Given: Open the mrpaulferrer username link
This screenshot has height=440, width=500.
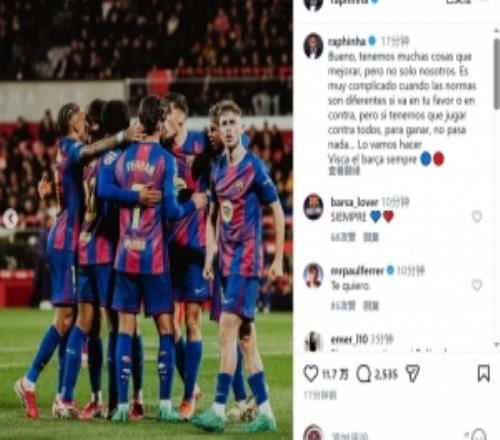Looking at the screenshot, I should tap(357, 271).
